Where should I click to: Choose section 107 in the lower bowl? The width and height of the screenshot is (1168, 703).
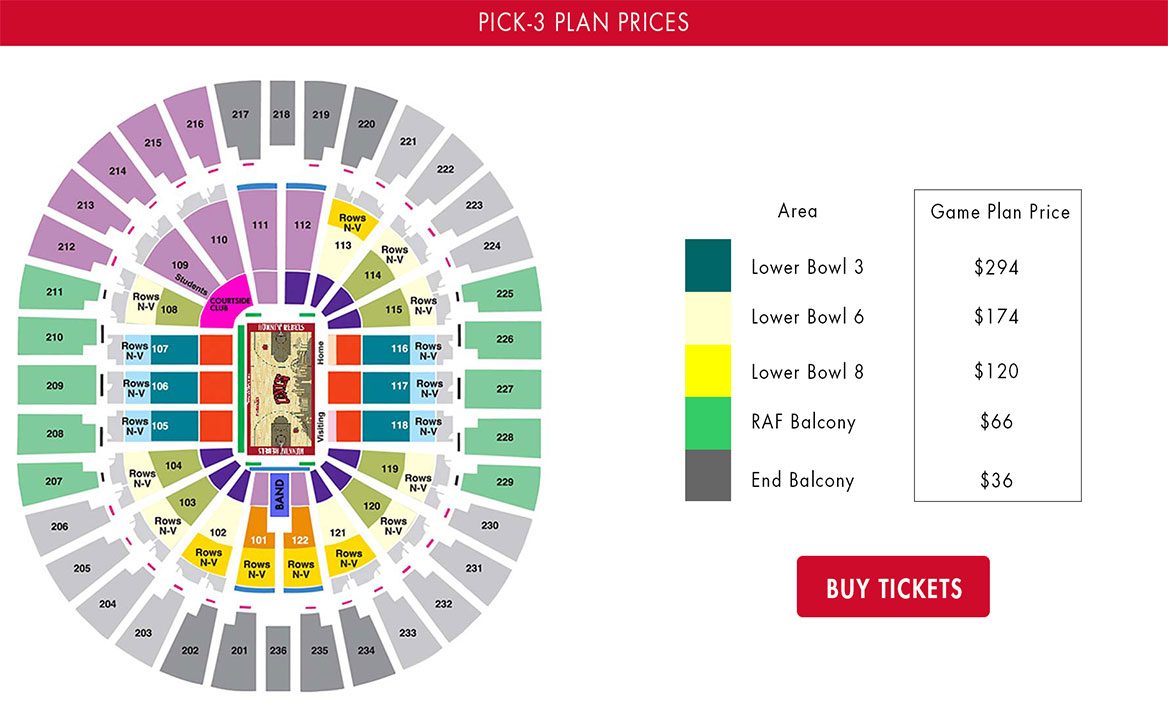click(174, 349)
